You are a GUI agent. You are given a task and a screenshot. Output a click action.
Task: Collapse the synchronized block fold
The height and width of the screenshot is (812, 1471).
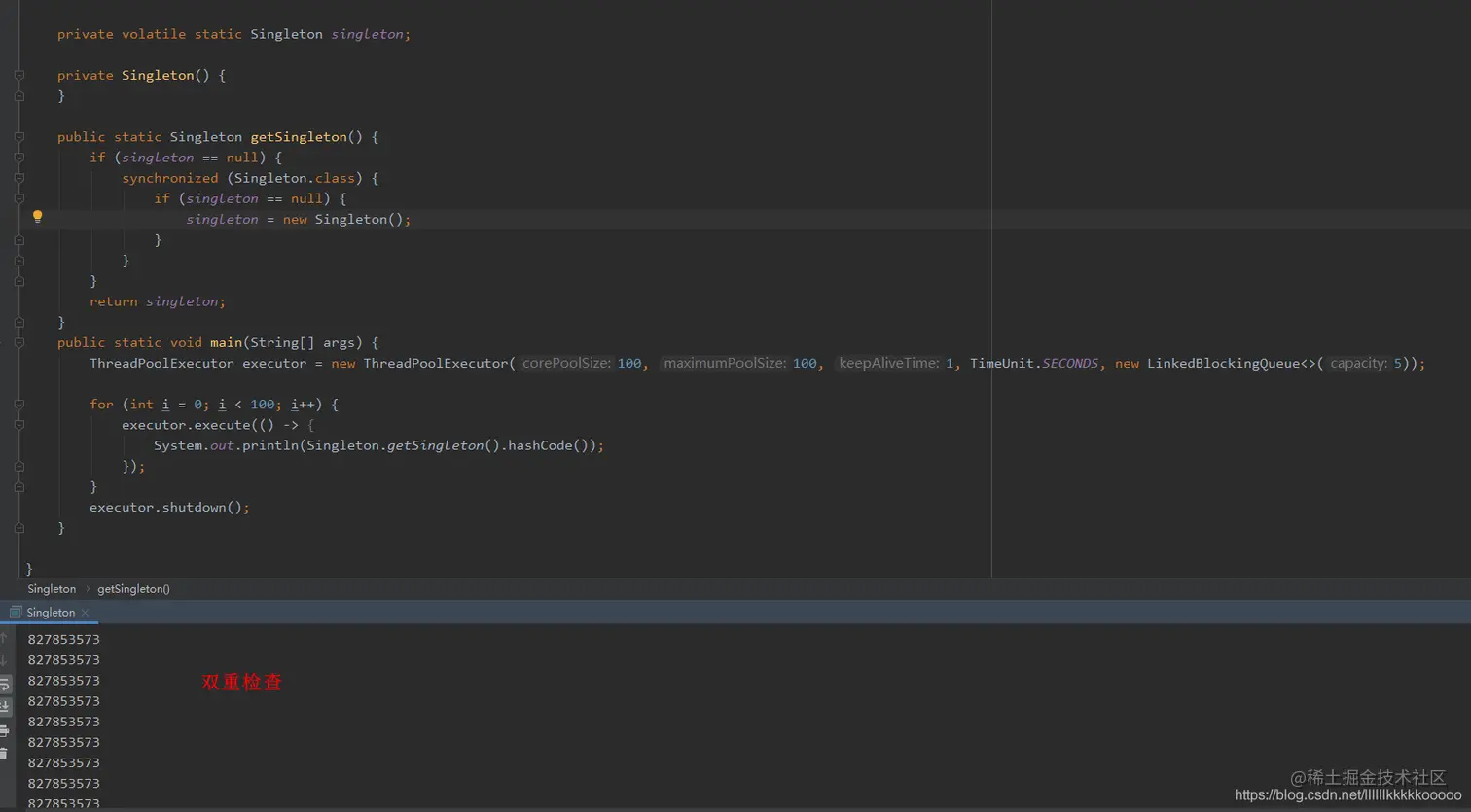[18, 178]
